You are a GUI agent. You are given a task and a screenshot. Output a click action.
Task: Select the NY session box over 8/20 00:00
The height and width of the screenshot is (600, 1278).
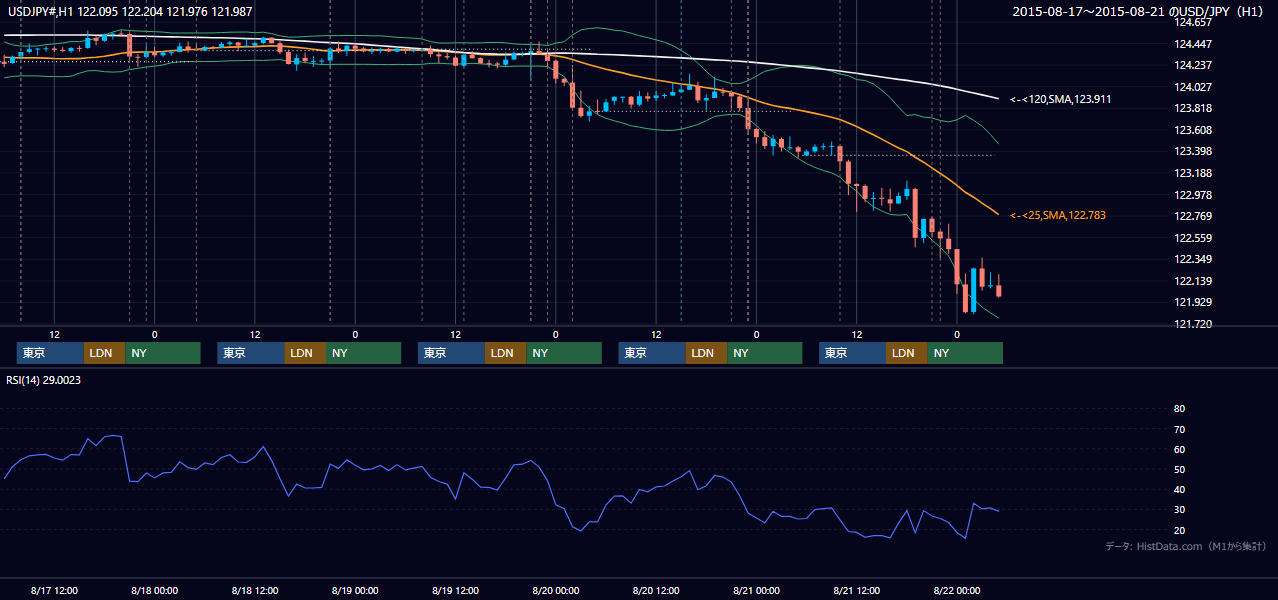[563, 353]
